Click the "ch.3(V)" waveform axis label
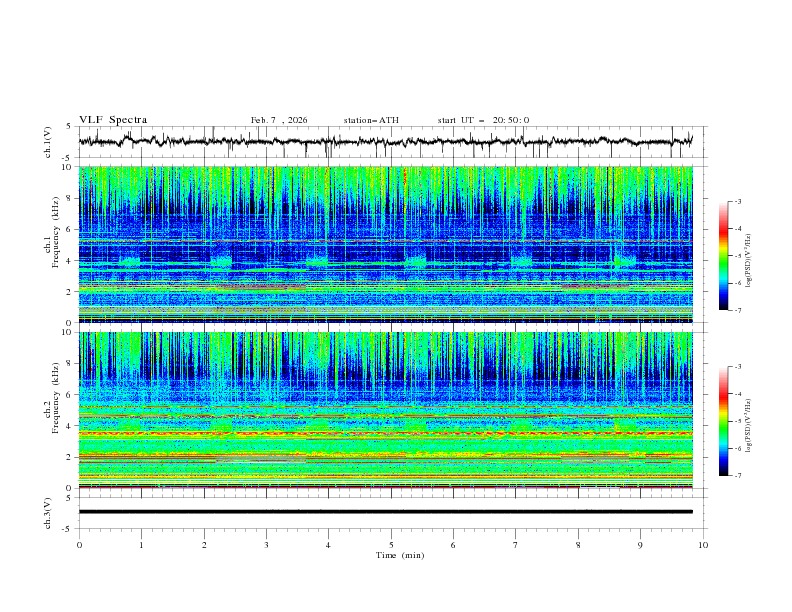This screenshot has width=792, height=612. 48,513
